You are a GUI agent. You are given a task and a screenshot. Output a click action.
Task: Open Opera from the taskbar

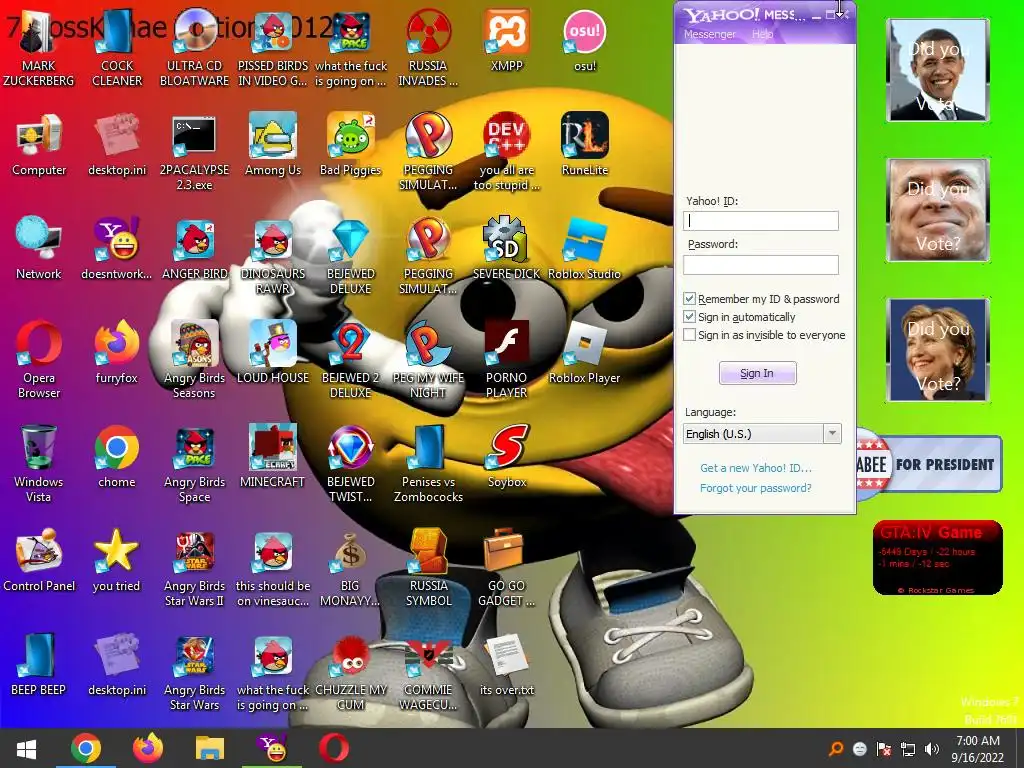click(x=334, y=748)
